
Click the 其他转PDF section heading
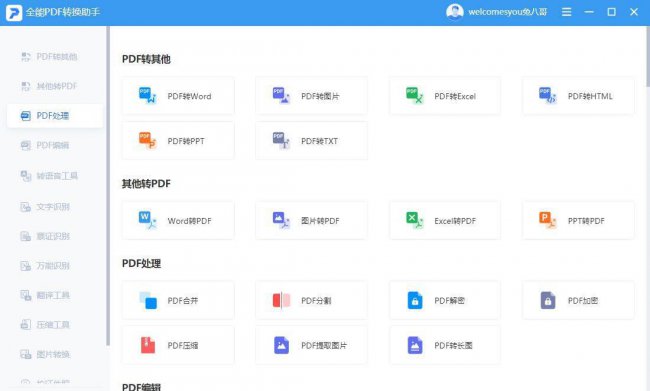pos(146,184)
